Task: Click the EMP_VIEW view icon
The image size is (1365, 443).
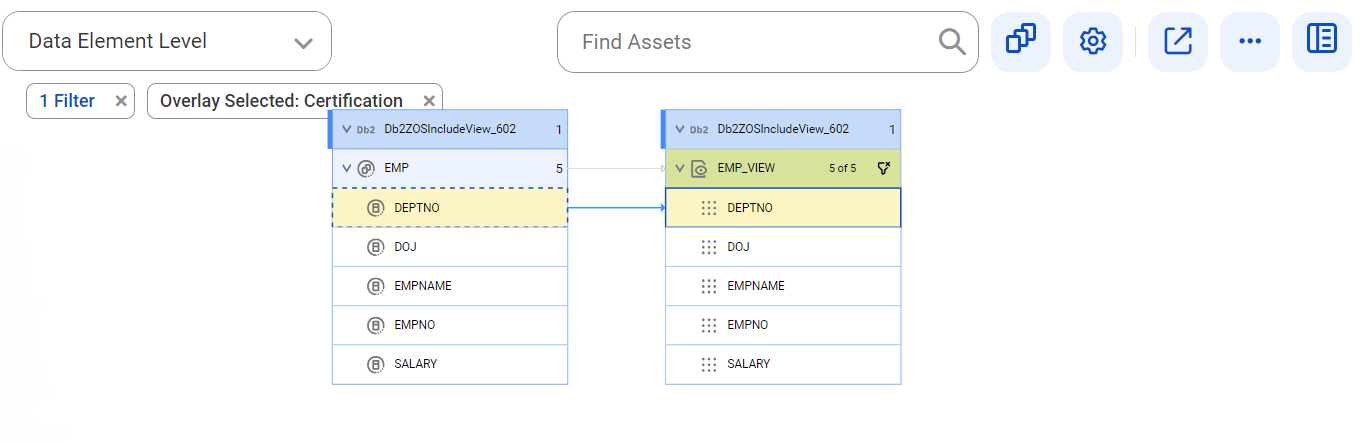Action: (x=700, y=168)
